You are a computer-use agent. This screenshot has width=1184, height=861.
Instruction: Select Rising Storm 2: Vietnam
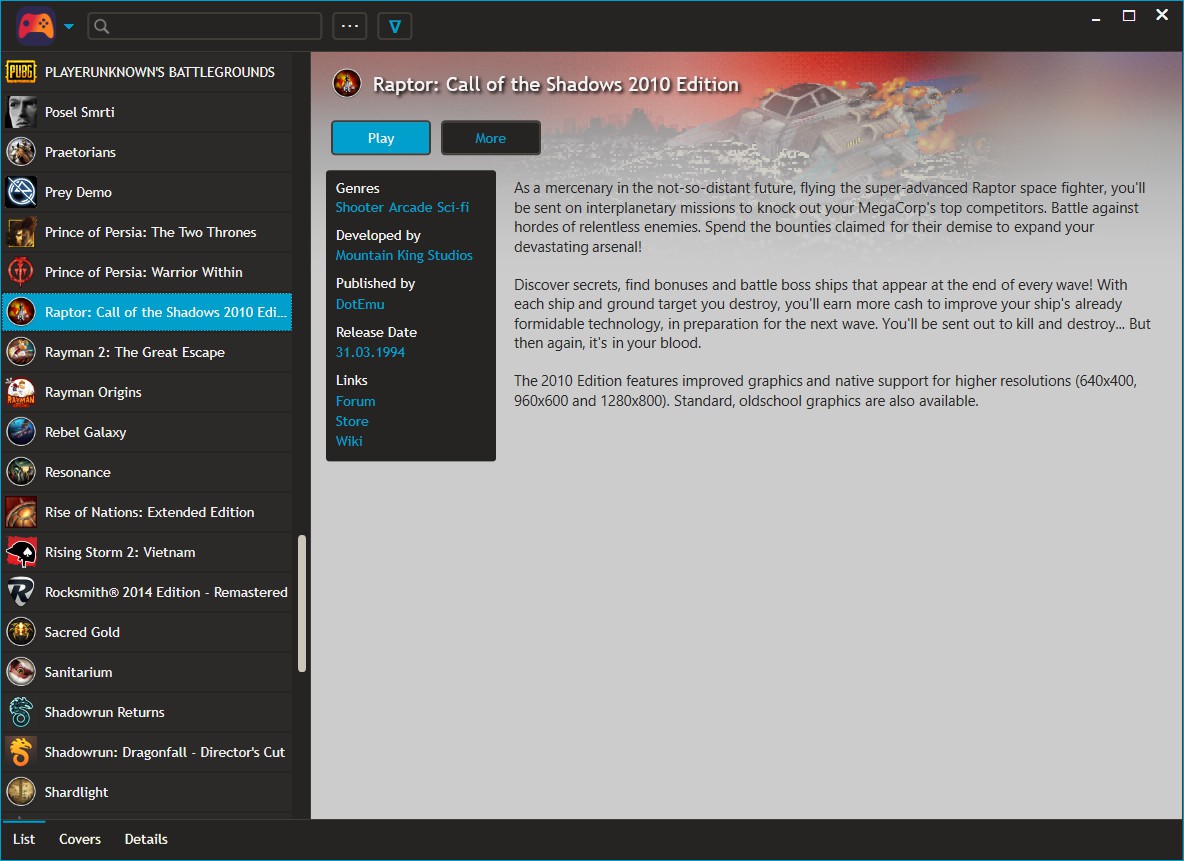(x=147, y=552)
